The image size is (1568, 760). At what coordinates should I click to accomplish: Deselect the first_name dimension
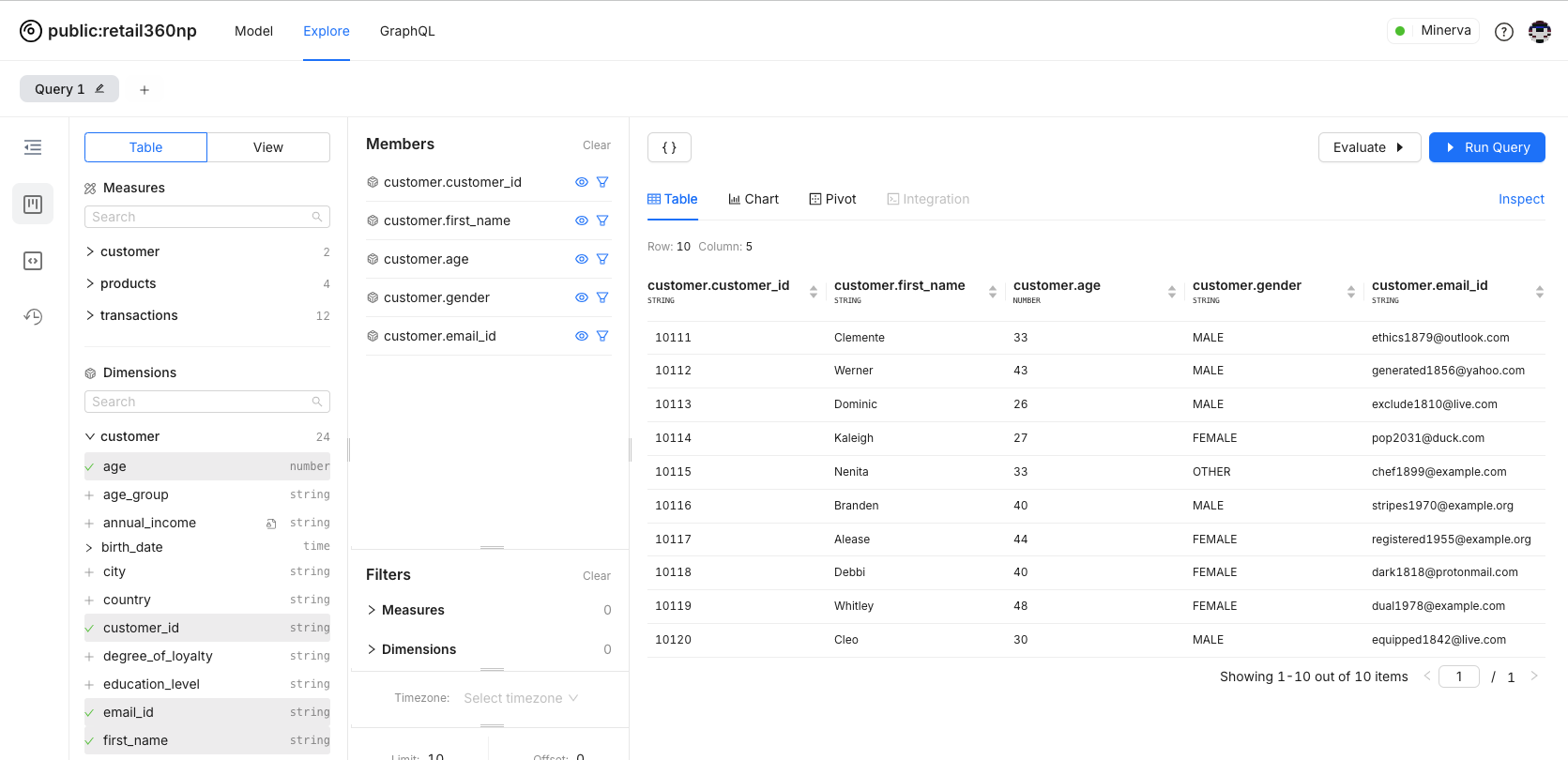[207, 740]
